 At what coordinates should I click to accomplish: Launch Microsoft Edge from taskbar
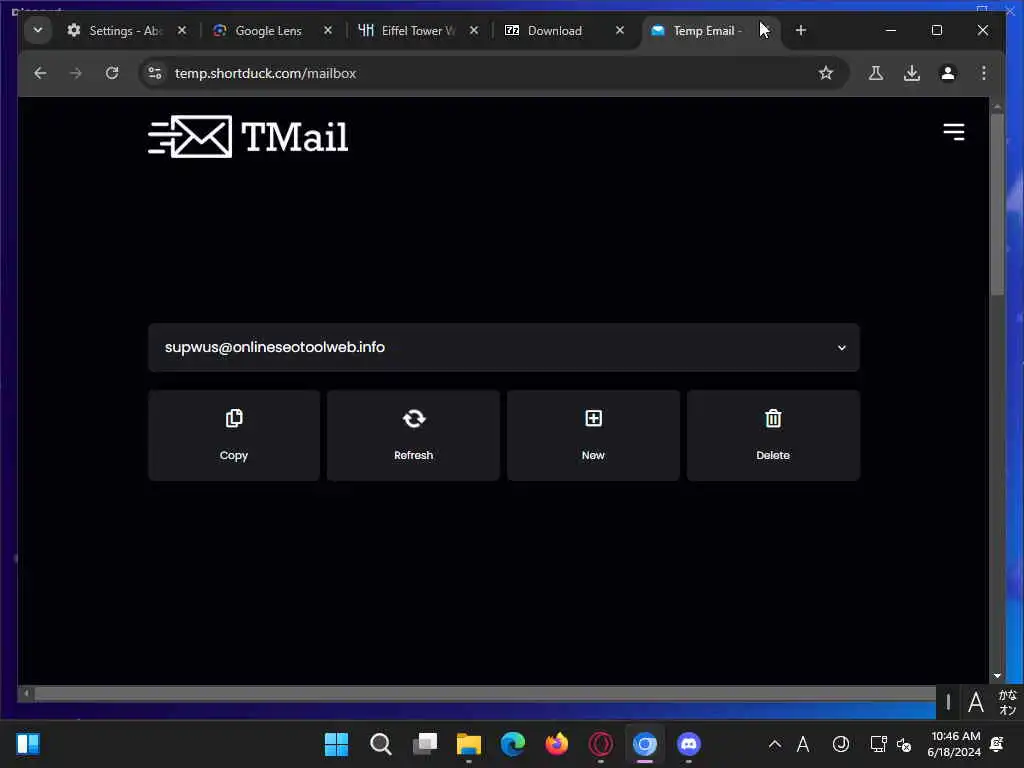[x=513, y=744]
